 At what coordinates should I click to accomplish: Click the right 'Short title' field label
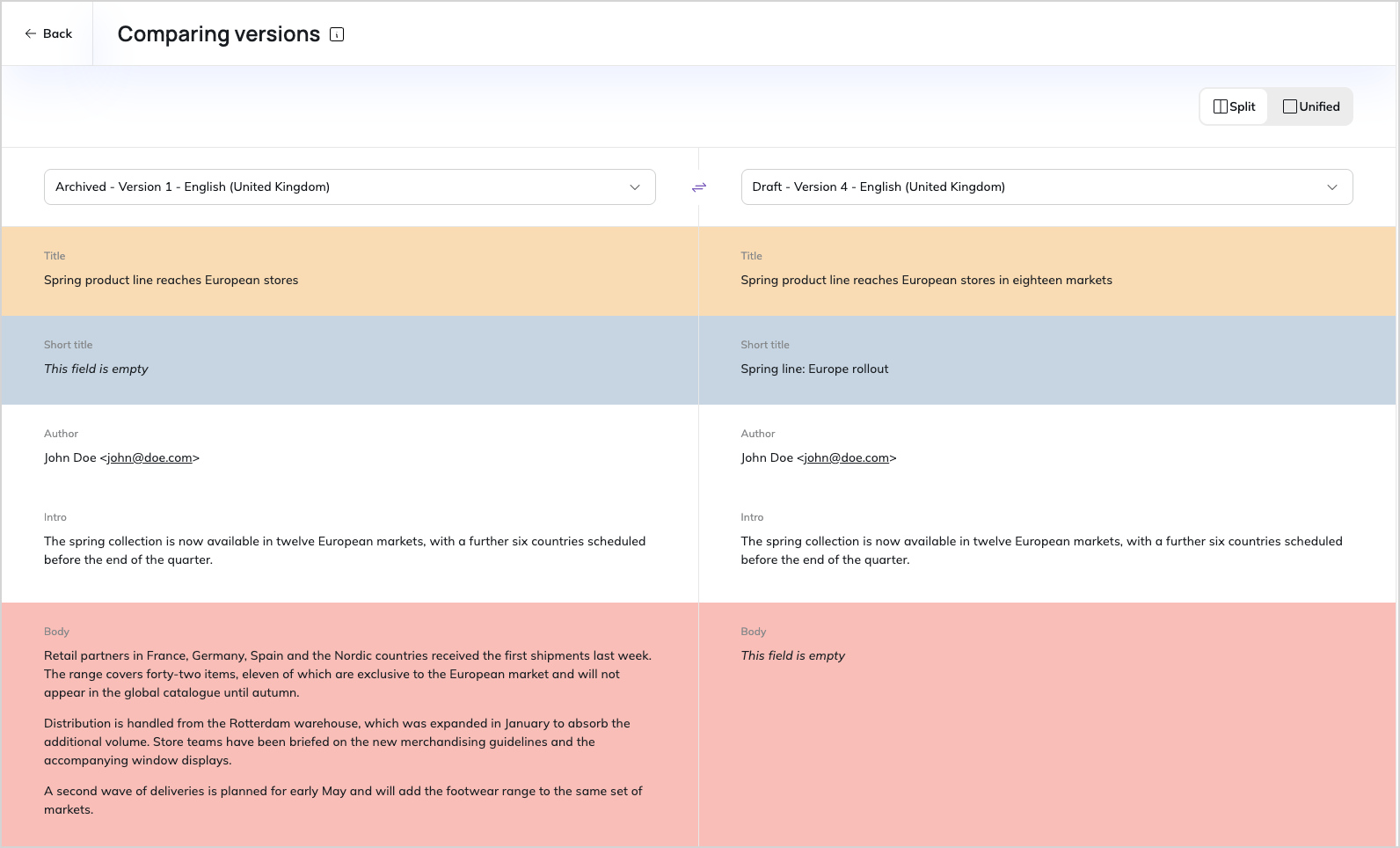coord(765,345)
